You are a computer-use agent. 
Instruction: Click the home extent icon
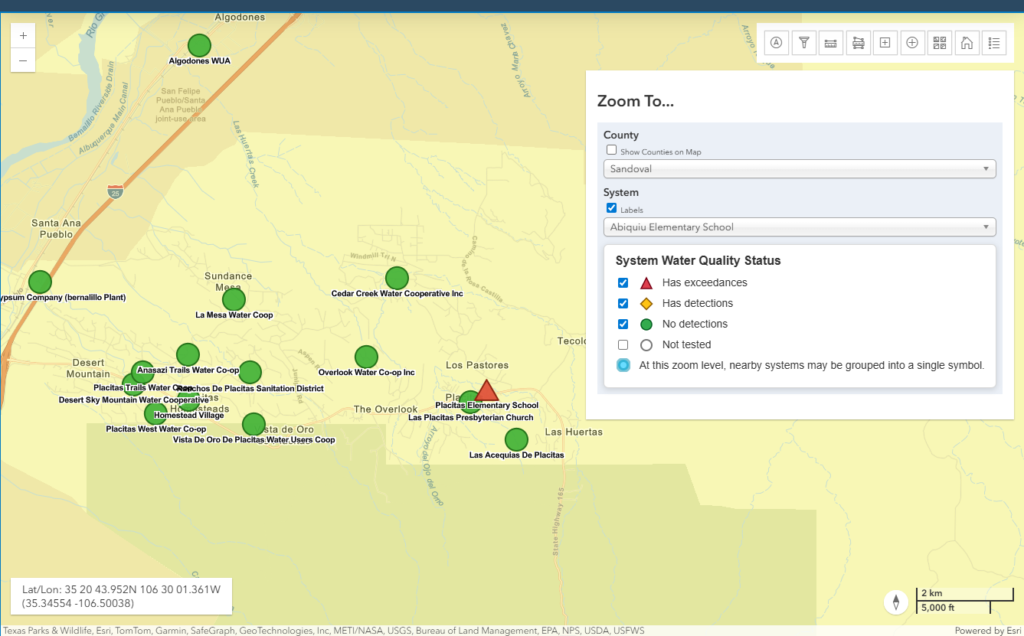click(x=966, y=42)
